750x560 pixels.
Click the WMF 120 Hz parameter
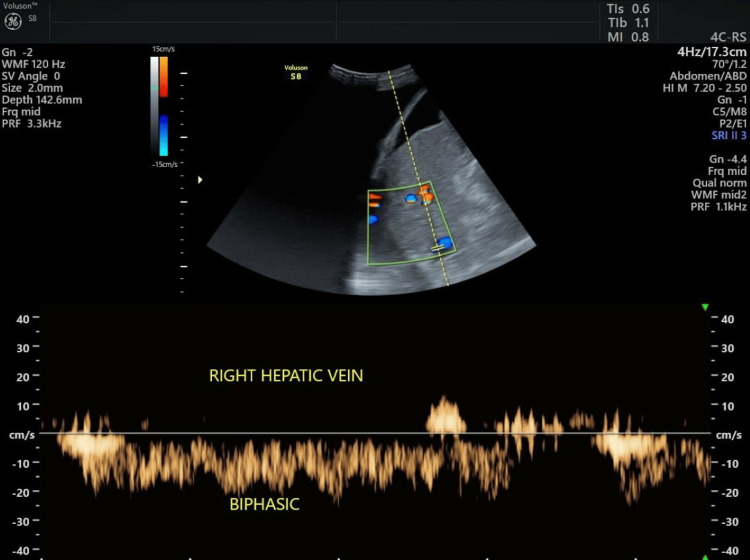[x=33, y=64]
